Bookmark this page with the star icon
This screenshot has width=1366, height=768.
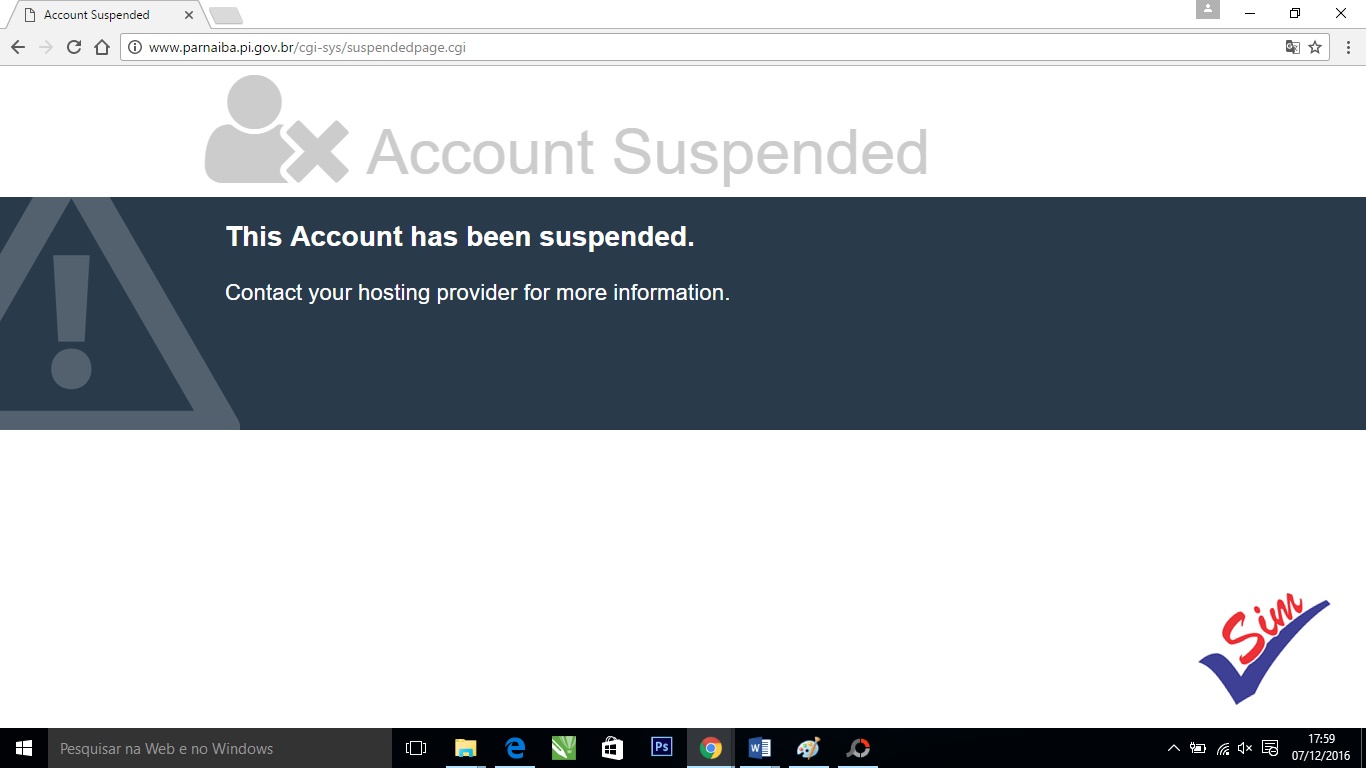[1315, 47]
